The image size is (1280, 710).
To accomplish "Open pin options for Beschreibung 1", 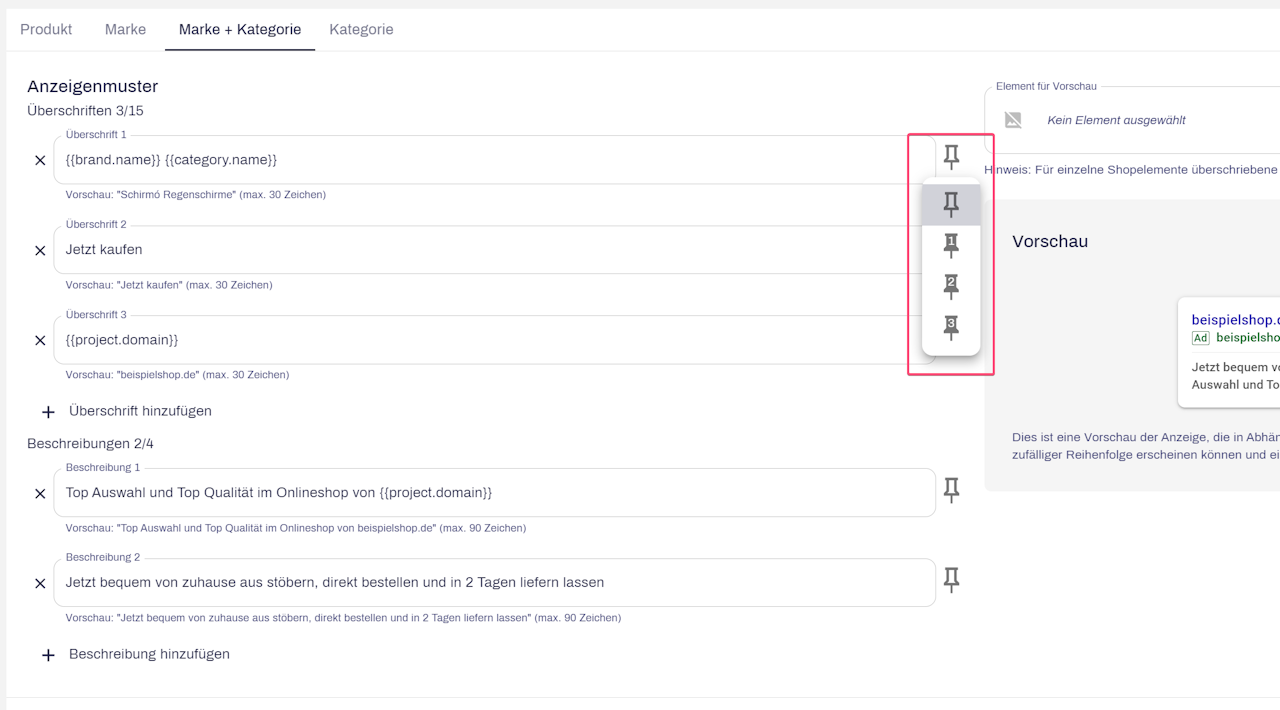I will tap(951, 490).
